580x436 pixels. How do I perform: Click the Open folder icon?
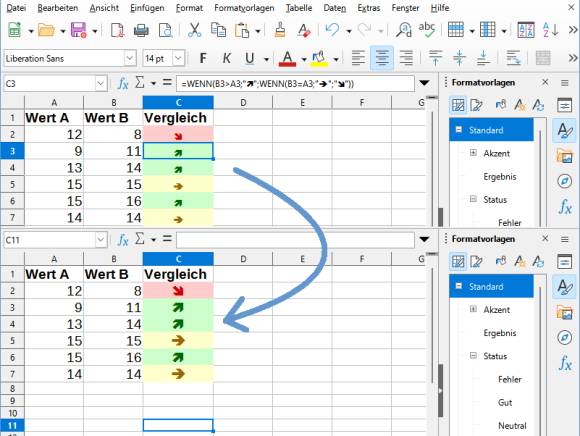pyautogui.click(x=46, y=30)
